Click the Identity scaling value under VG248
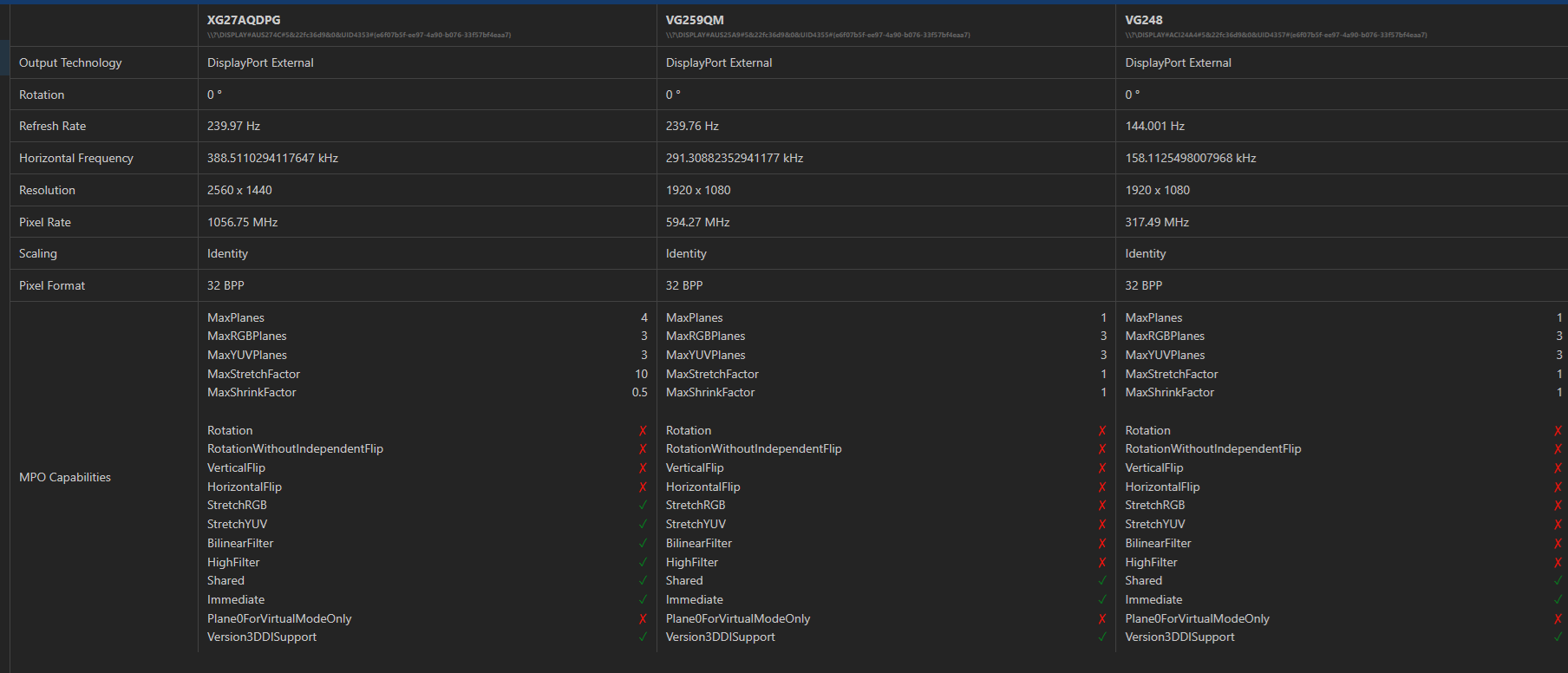 [x=1145, y=253]
